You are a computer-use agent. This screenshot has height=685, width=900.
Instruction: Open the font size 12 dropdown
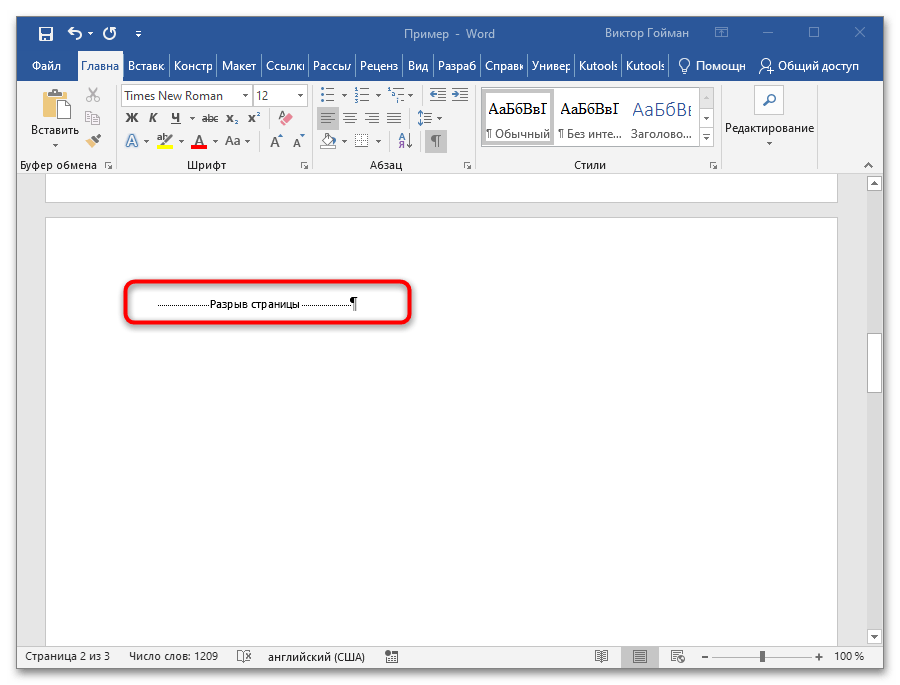[x=300, y=96]
